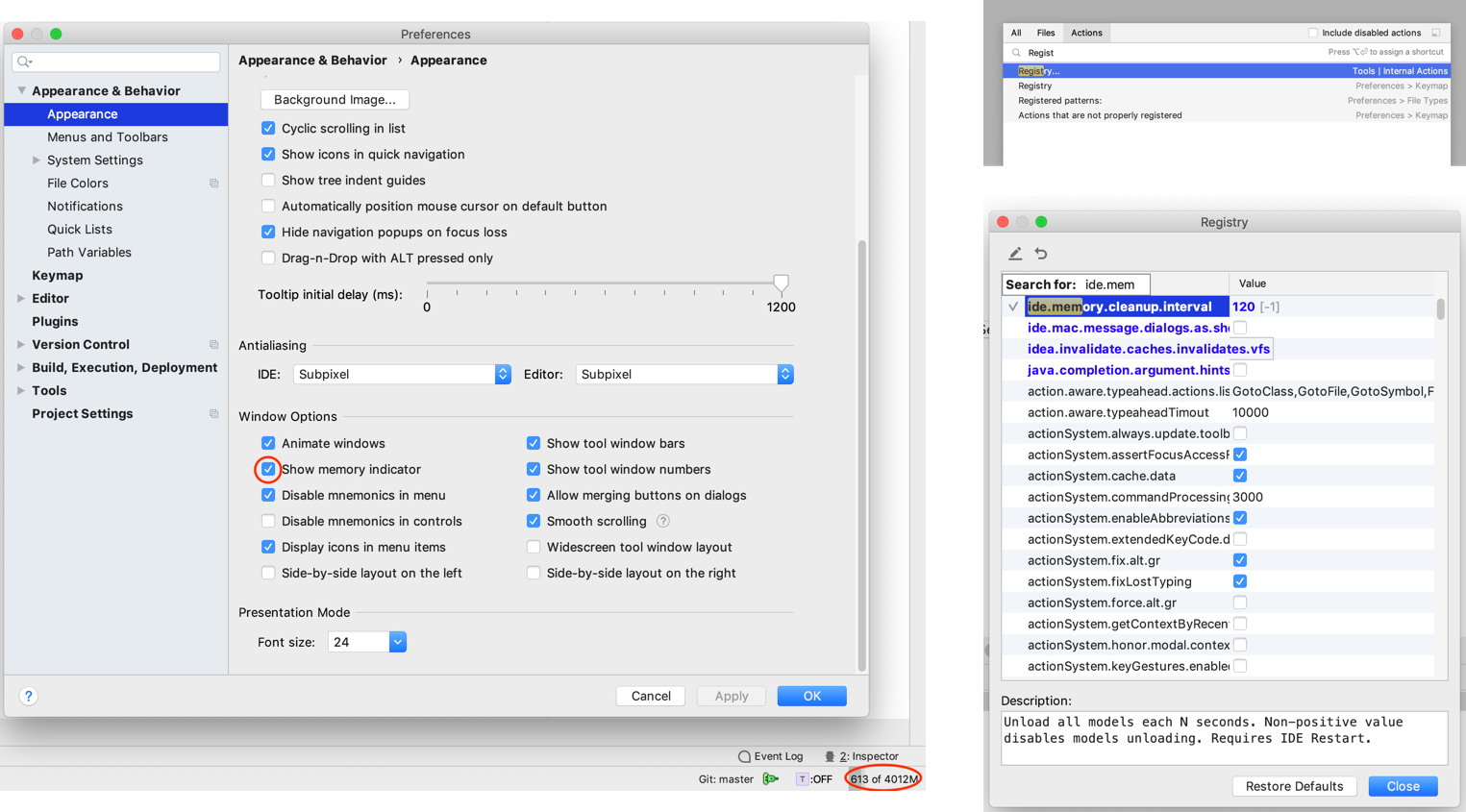Switch to the Files search tab

coord(1046,33)
